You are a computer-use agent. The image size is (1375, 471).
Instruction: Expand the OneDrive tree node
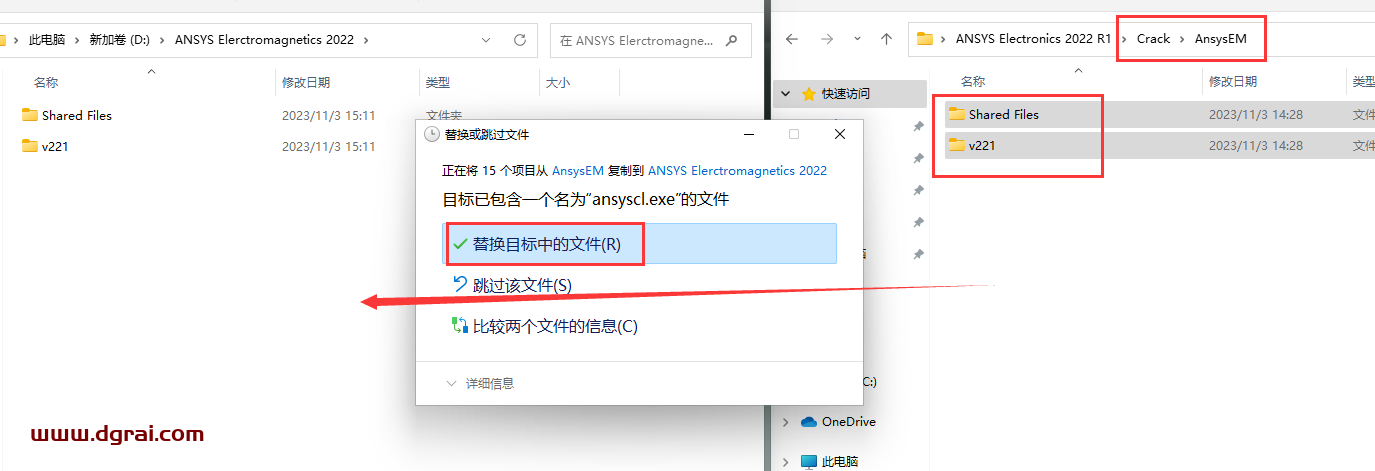click(x=786, y=421)
